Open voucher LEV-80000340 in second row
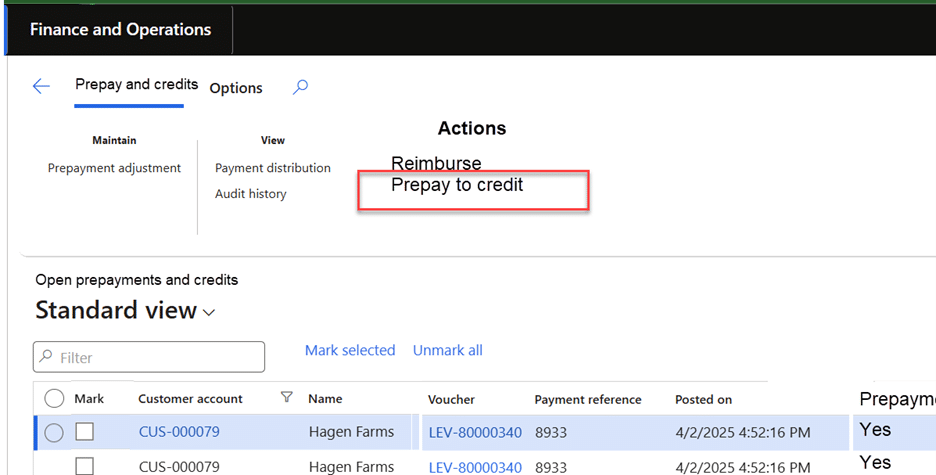 (475, 467)
